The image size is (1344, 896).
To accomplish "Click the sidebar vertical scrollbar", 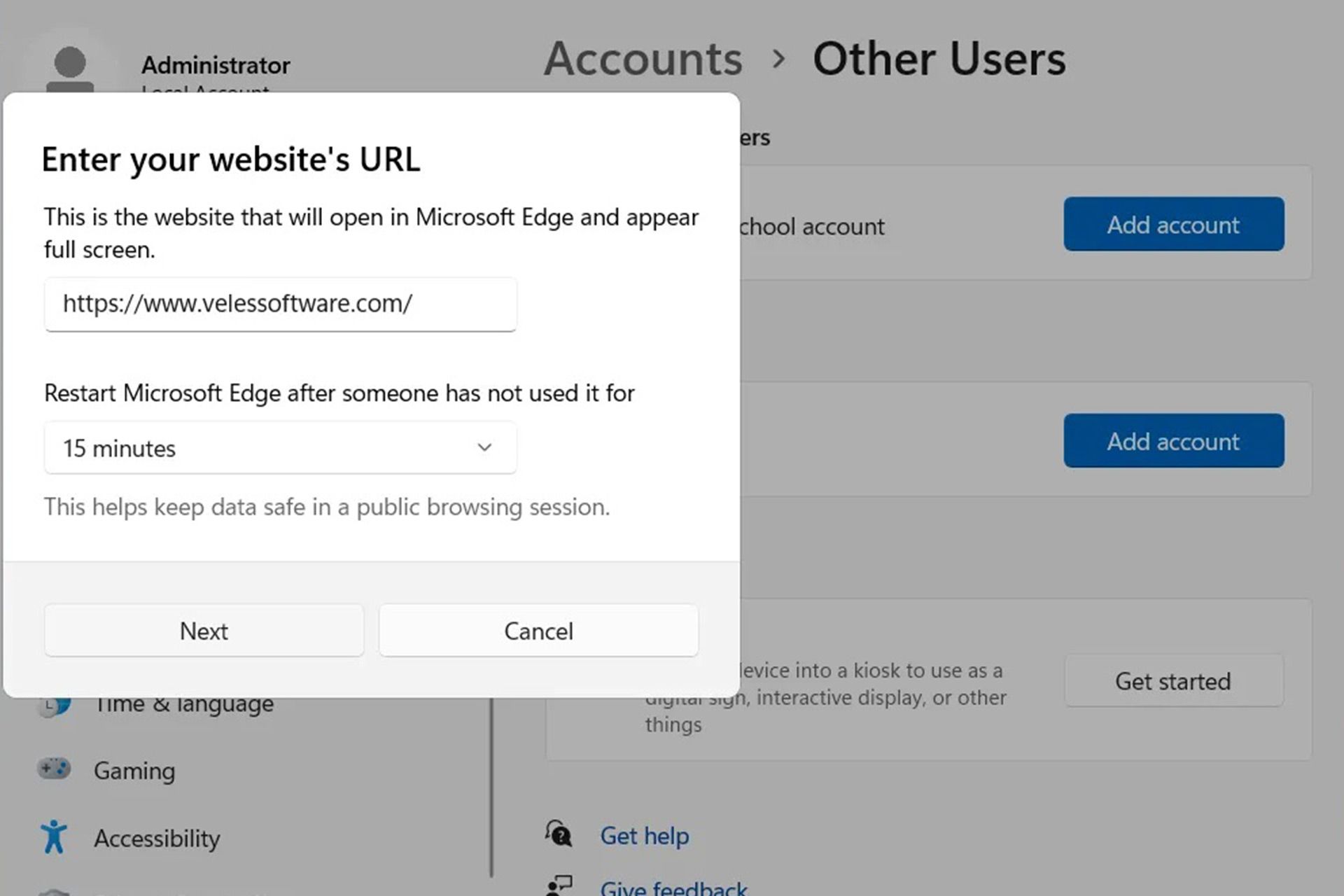I will click(491, 787).
